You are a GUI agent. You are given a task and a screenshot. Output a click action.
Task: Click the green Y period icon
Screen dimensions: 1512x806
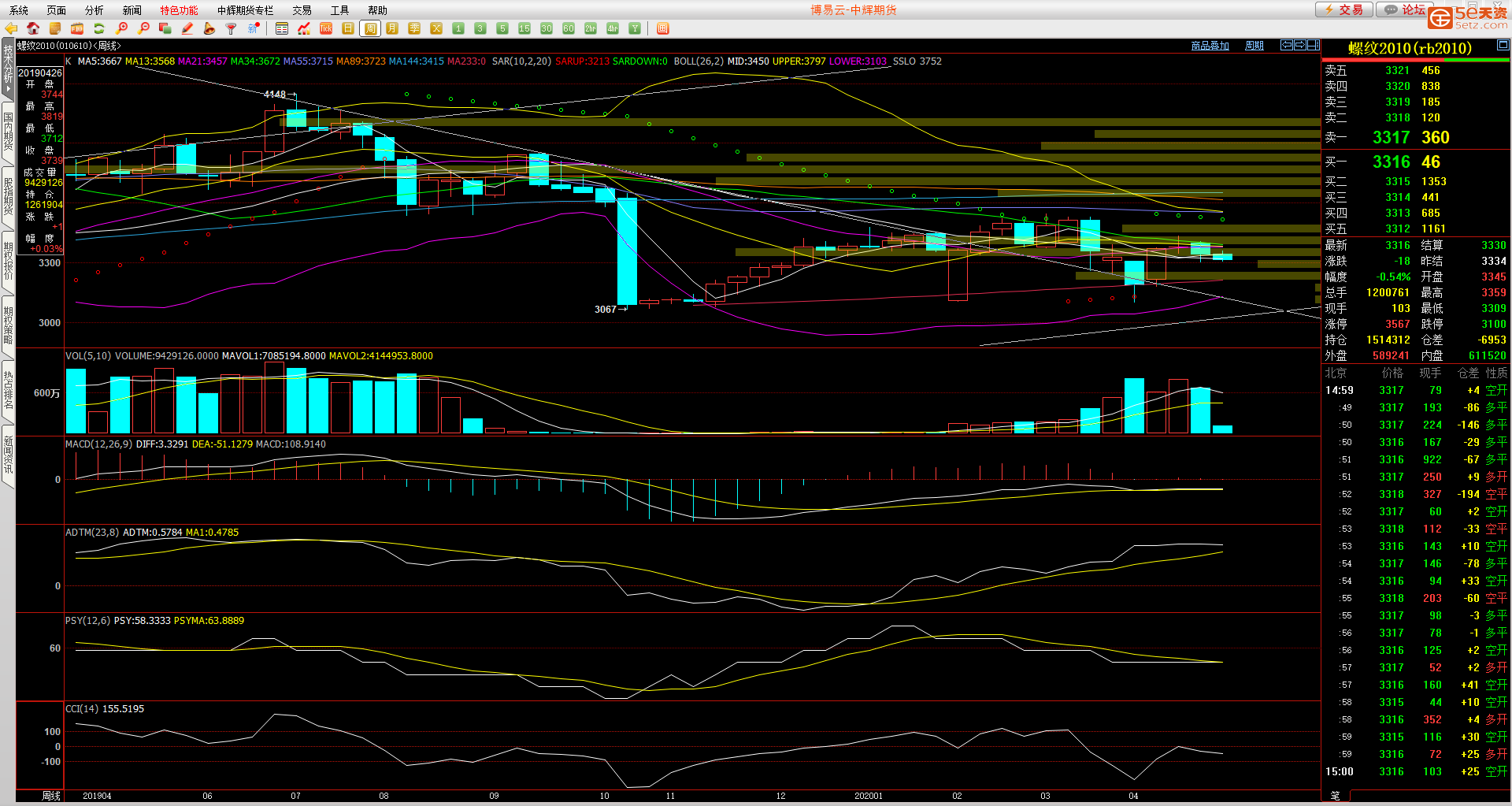coord(635,28)
